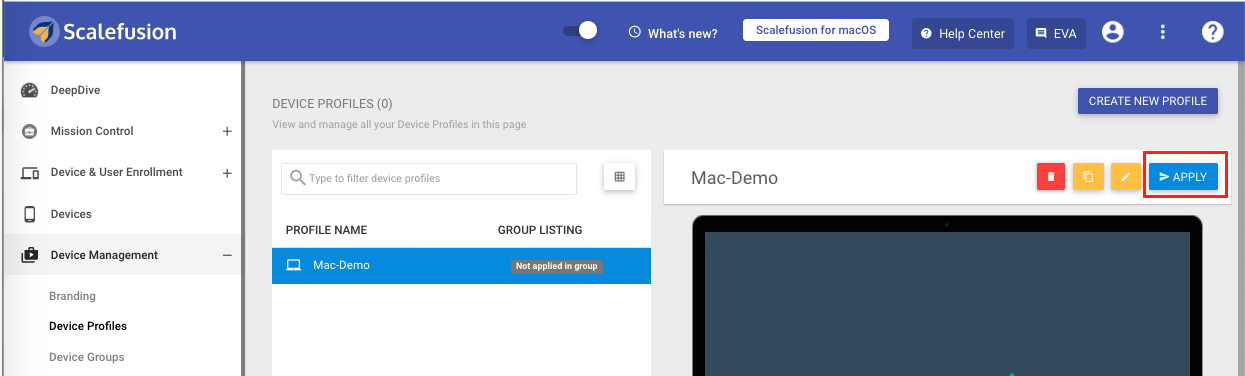Click CREATE NEW PROFILE button

point(1148,101)
